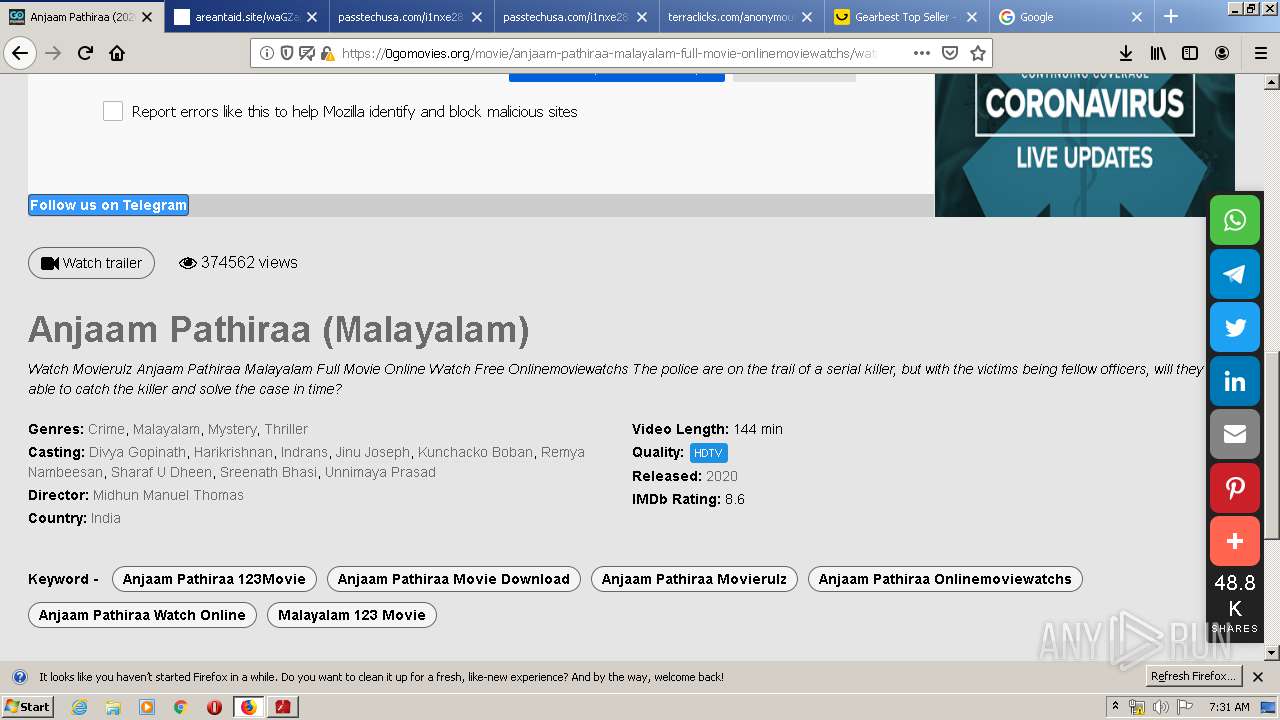Viewport: 1280px width, 720px height.
Task: Open tracking protection shield icon
Action: [x=287, y=53]
